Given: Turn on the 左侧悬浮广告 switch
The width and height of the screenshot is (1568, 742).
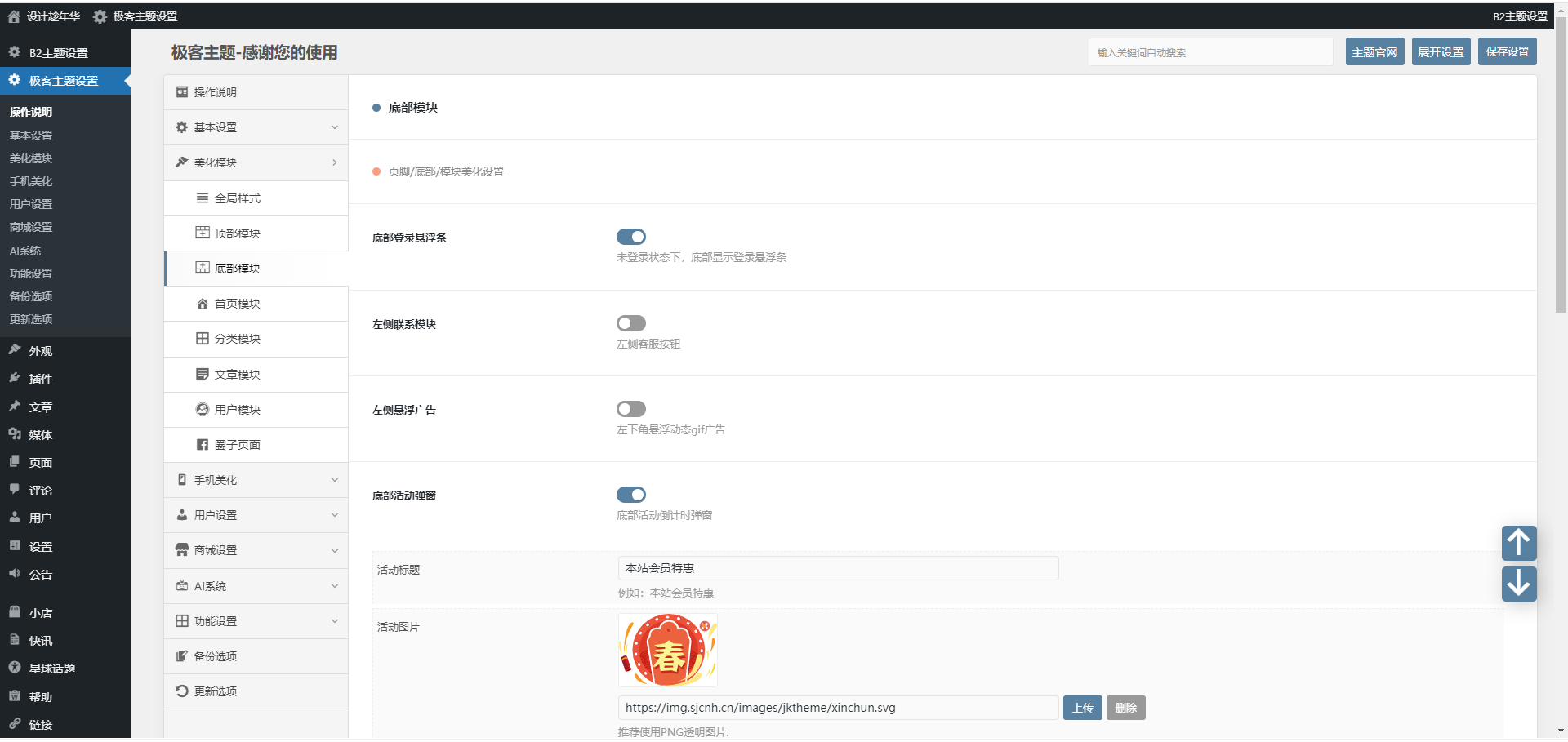Looking at the screenshot, I should coord(630,409).
